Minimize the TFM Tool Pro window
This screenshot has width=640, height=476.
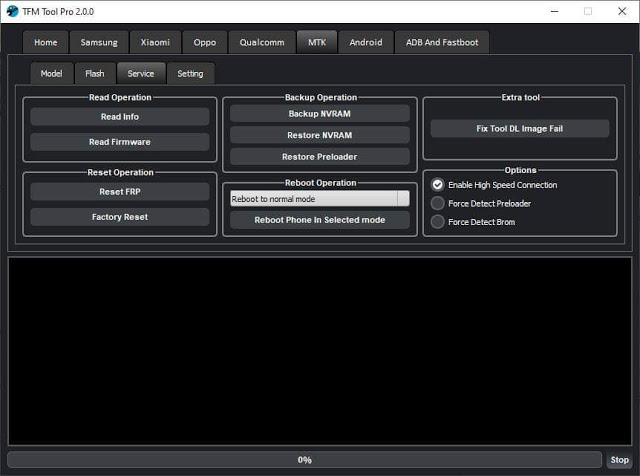tap(554, 11)
